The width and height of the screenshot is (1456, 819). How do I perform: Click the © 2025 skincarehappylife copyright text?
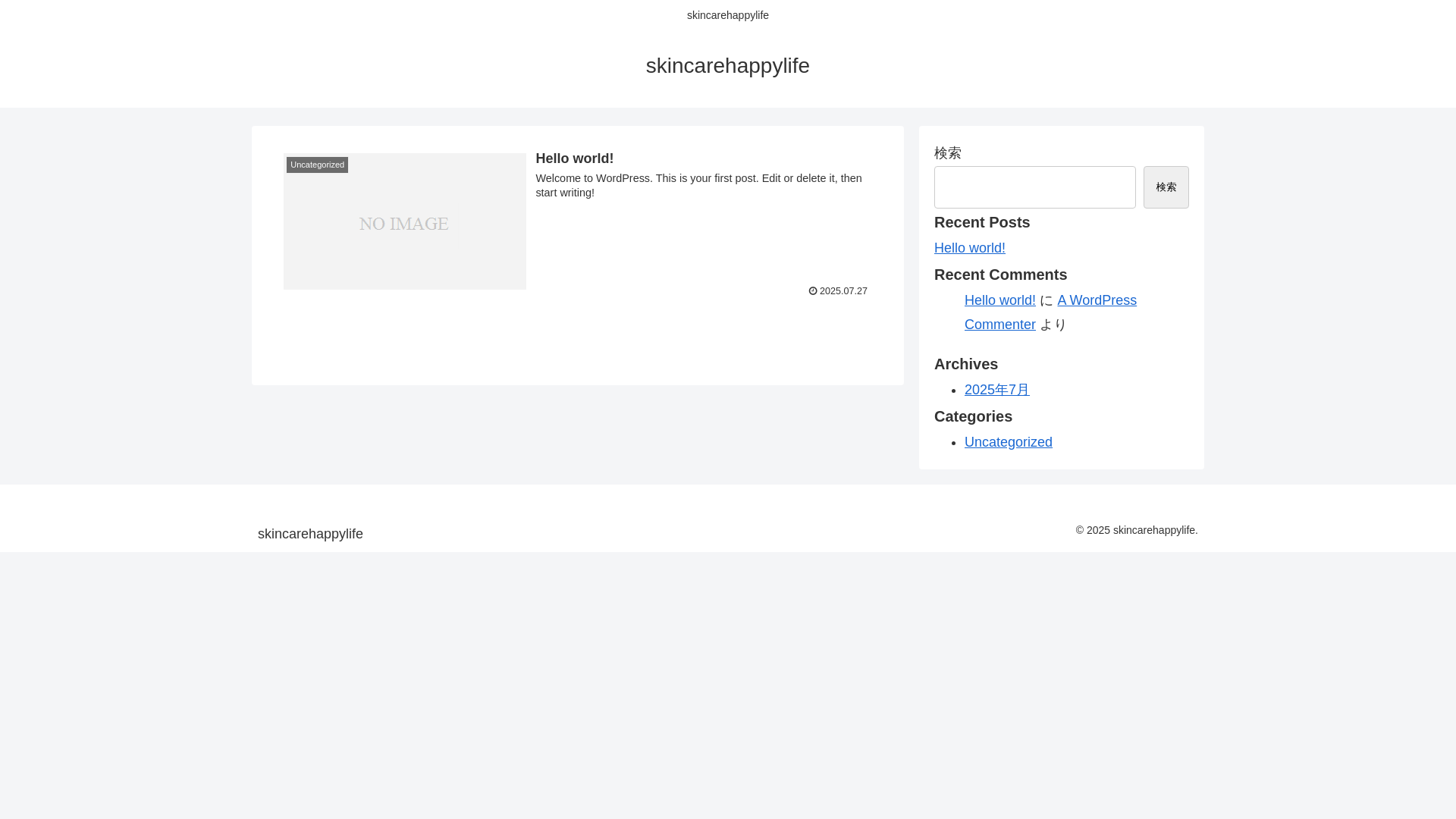(1136, 530)
